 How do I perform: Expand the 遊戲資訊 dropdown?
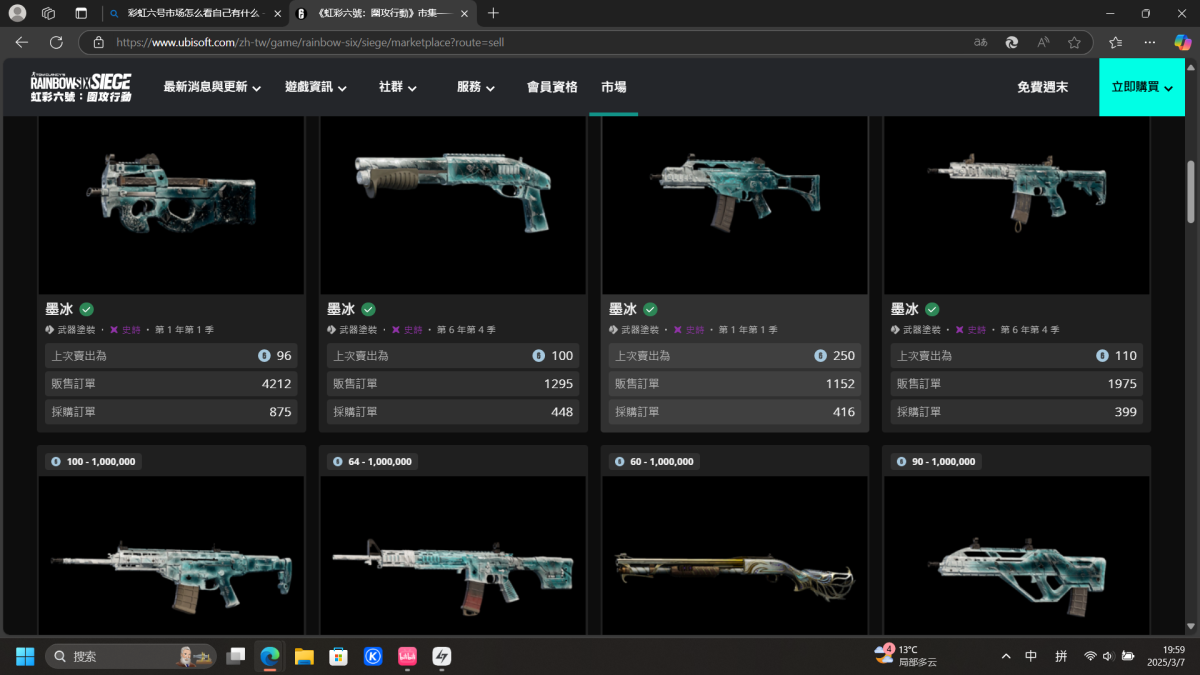tap(316, 87)
